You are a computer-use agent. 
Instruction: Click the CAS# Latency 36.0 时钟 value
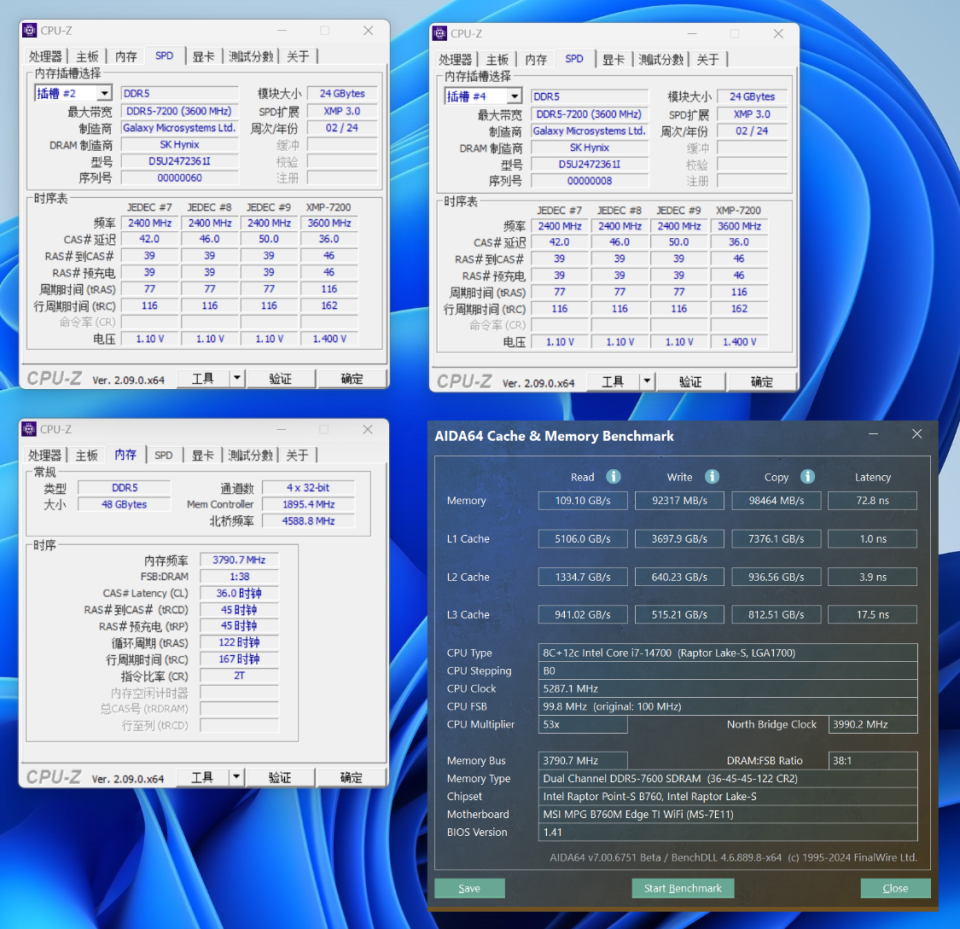(239, 593)
